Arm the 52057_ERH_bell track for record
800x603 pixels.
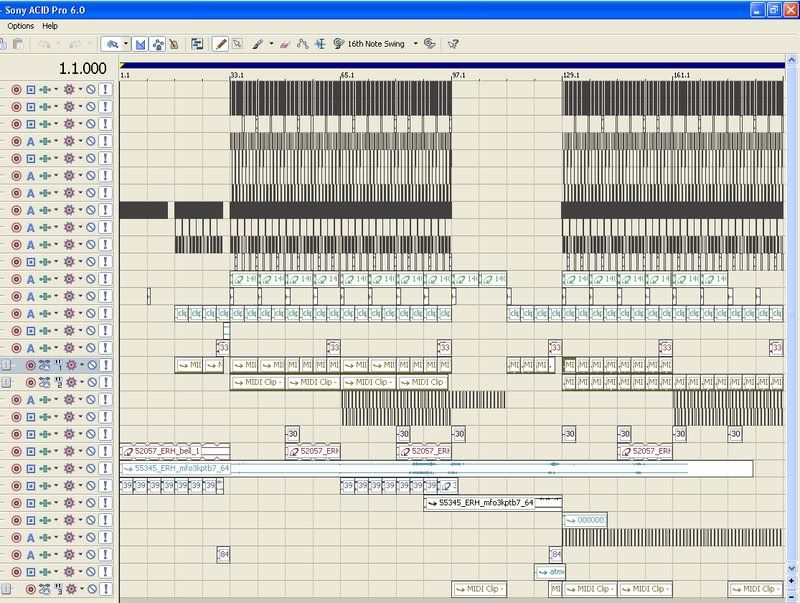coord(16,451)
